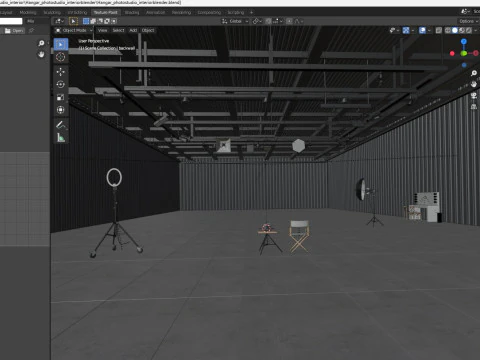Open the snapping options dropdown
The height and width of the screenshot is (360, 480).
(278, 21)
